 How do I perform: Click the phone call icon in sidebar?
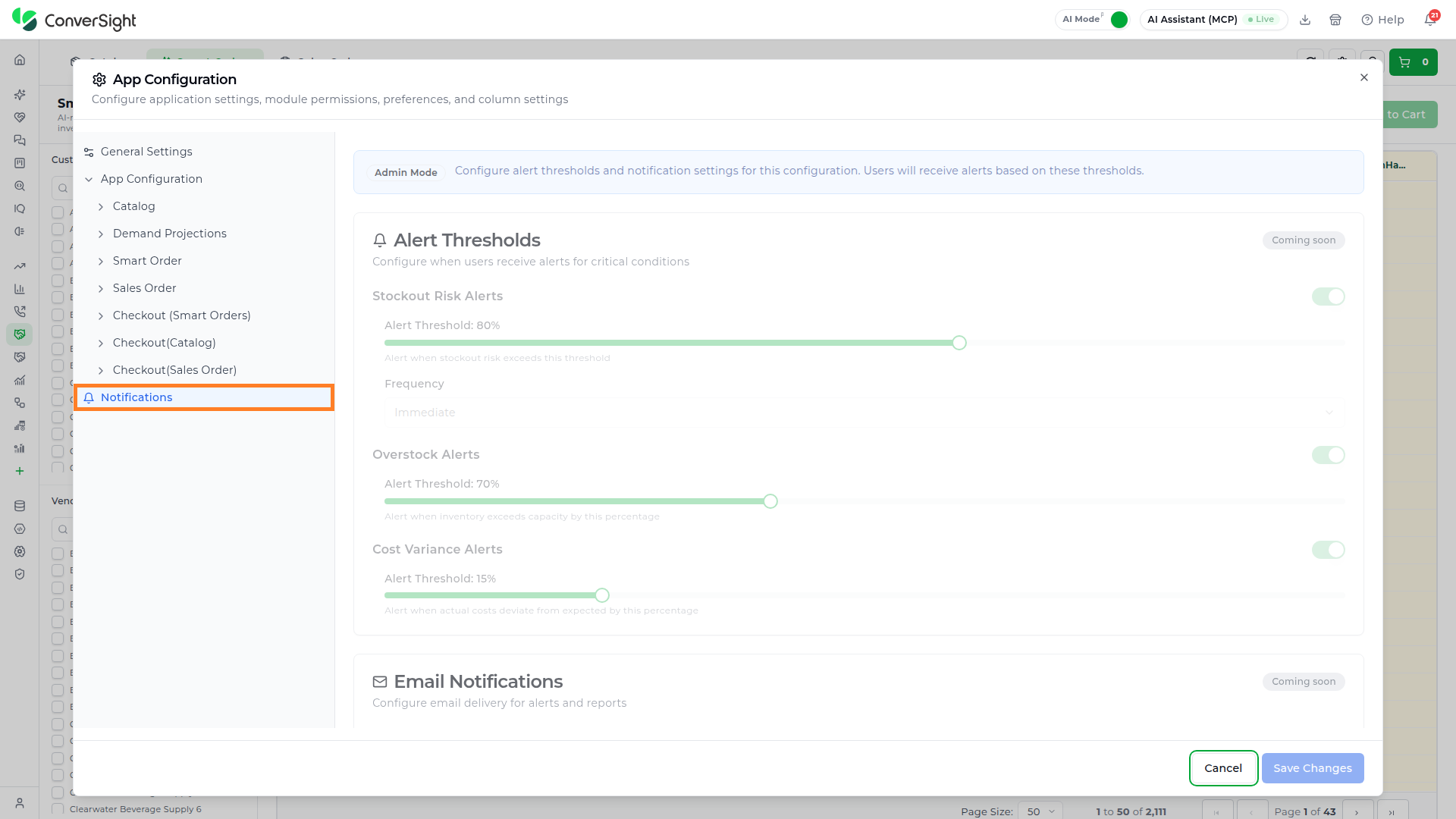[x=20, y=312]
